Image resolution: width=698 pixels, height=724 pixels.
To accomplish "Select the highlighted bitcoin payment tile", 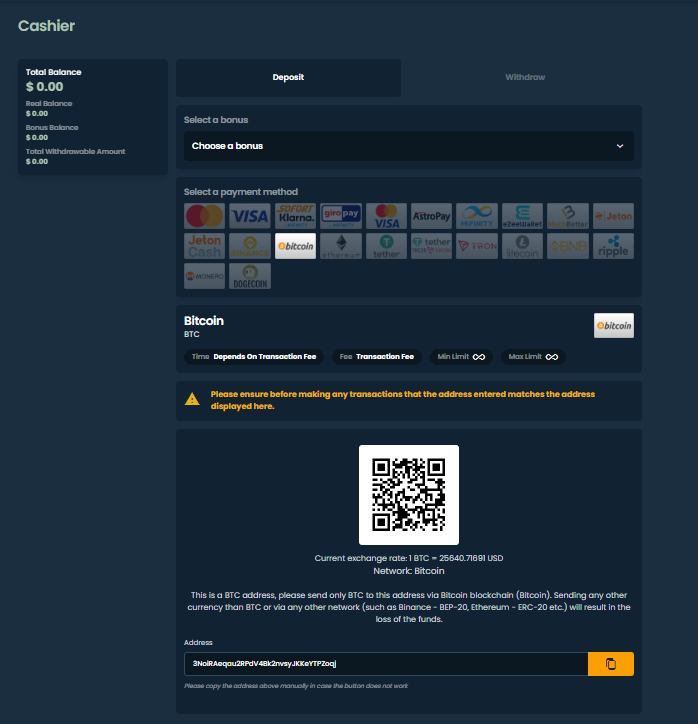I will coord(295,246).
